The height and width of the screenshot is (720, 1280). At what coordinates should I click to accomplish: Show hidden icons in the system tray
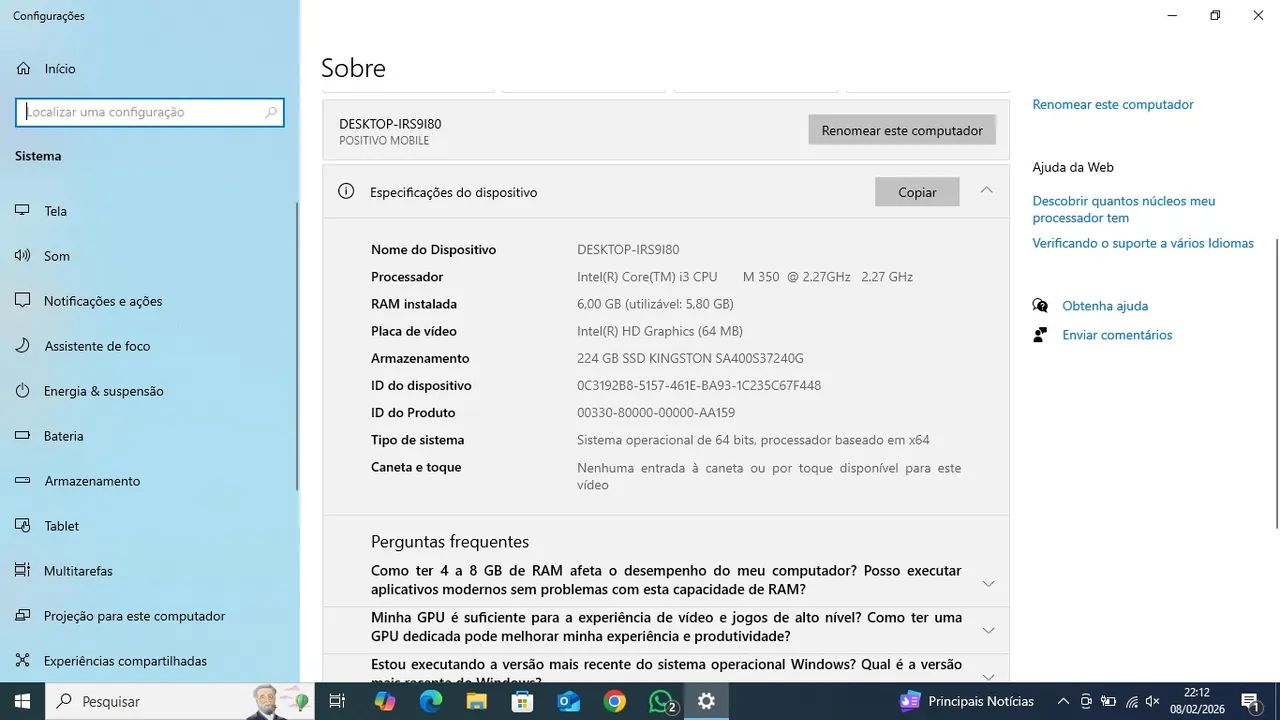click(1063, 701)
